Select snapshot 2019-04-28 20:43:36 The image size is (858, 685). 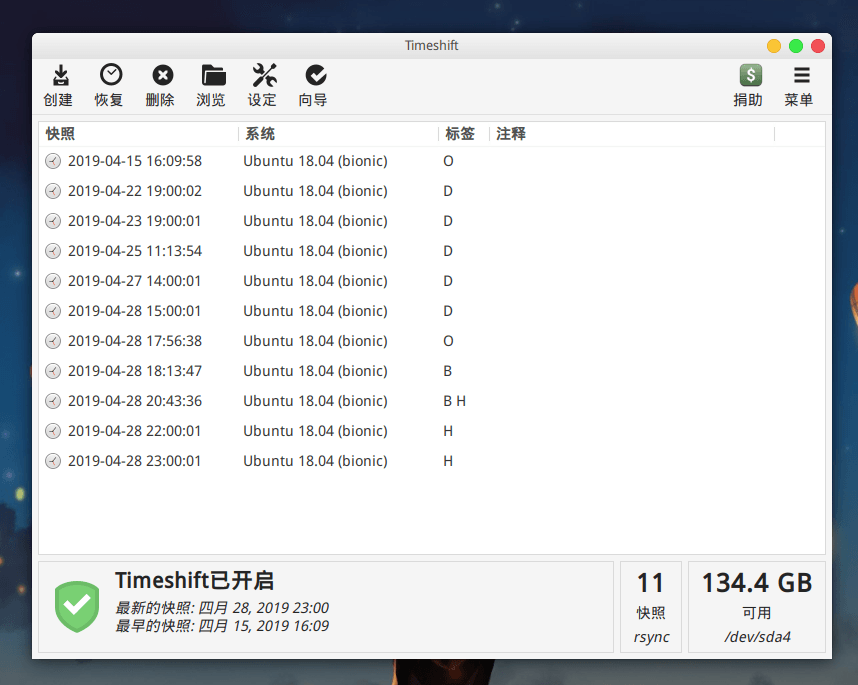[432, 401]
